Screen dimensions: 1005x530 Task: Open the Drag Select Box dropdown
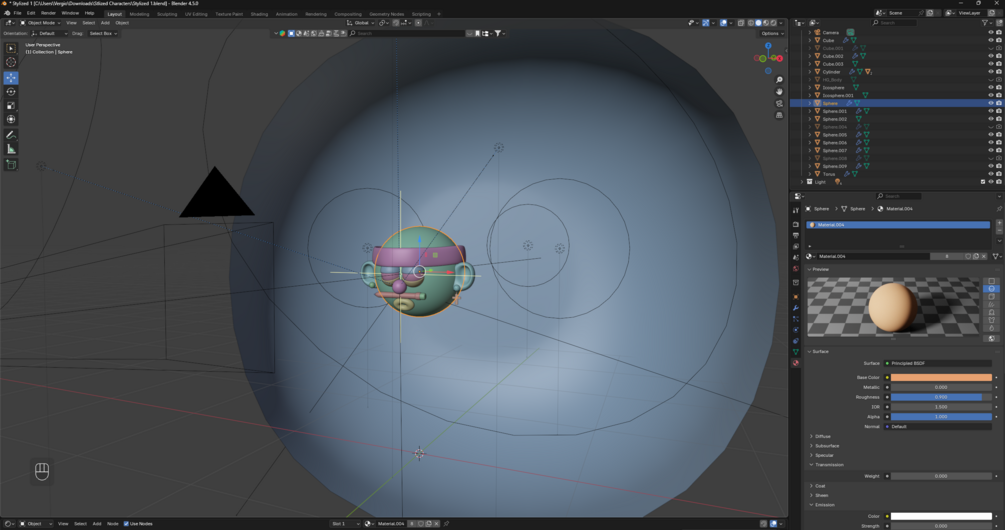pos(103,33)
